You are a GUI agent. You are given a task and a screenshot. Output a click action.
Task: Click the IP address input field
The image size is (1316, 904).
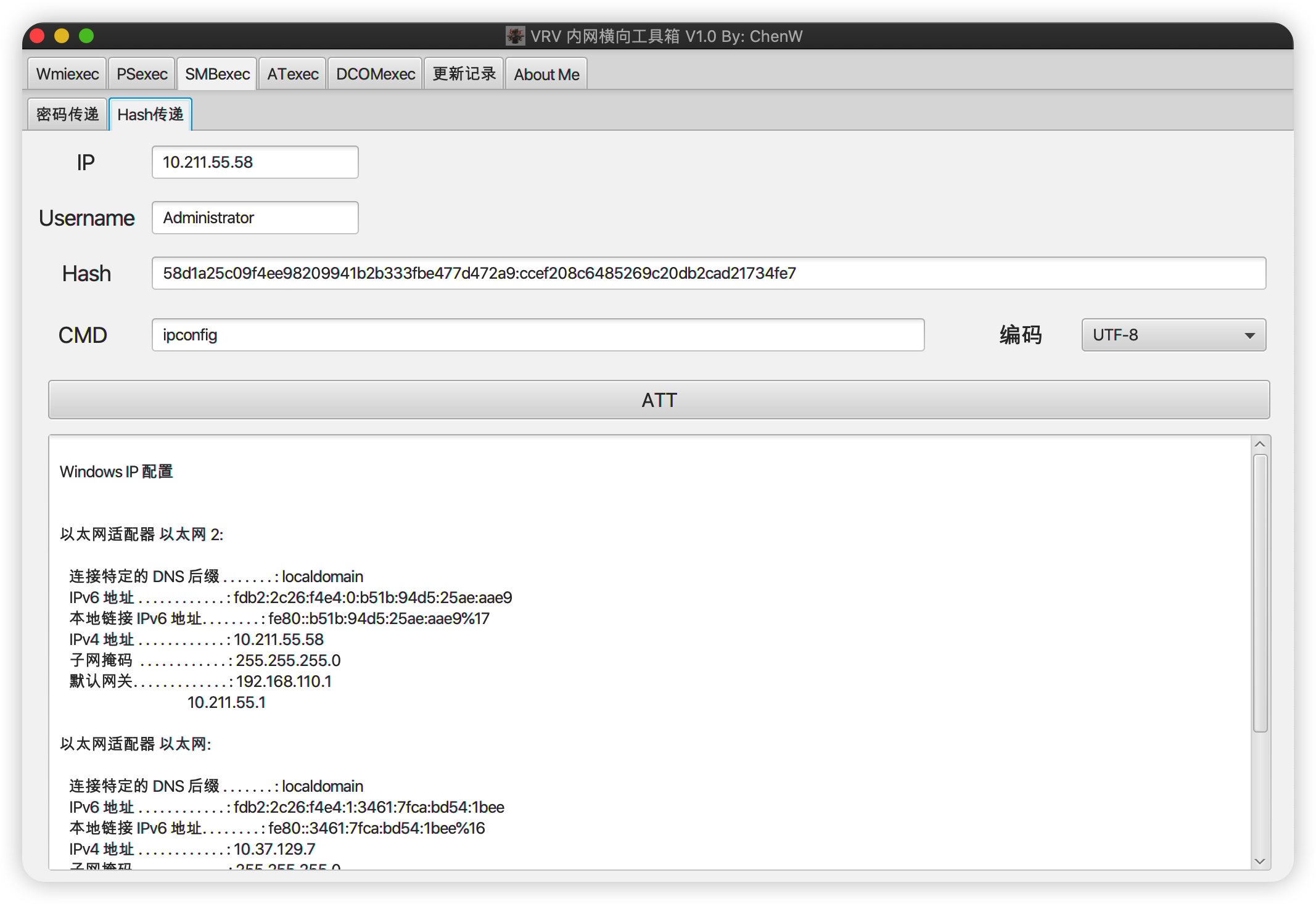pos(255,162)
